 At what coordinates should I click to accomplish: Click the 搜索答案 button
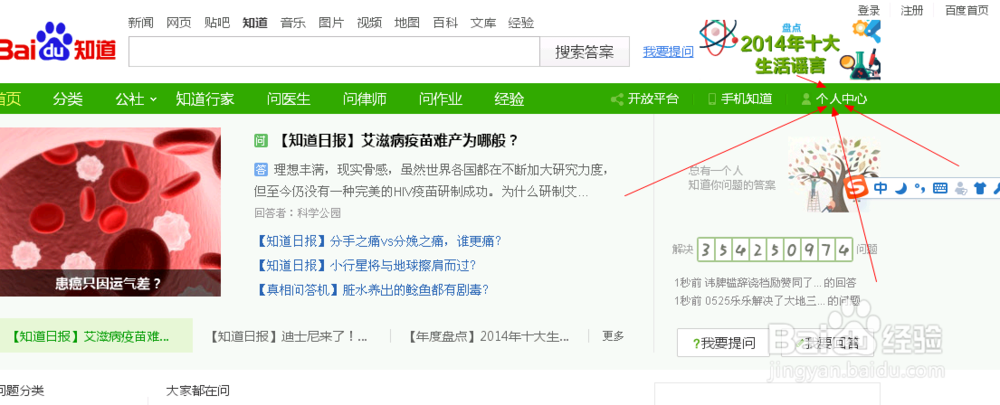584,52
